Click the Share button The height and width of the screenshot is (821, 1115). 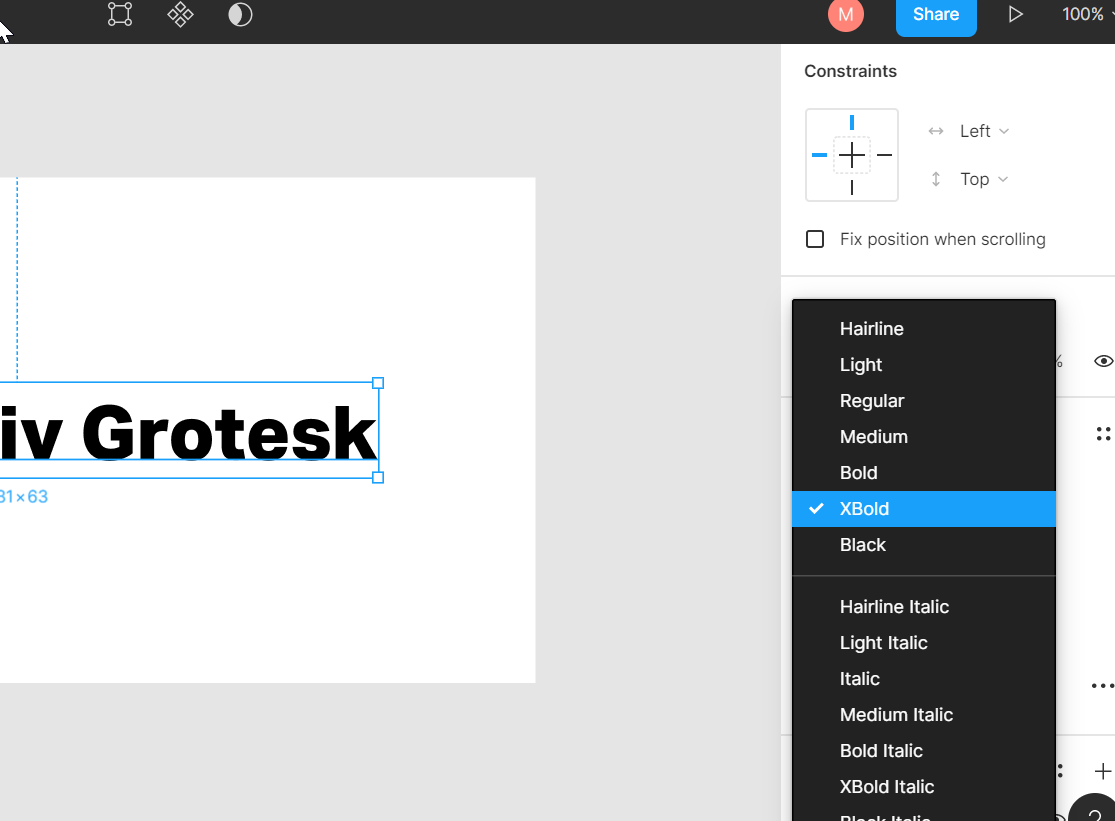(x=936, y=14)
